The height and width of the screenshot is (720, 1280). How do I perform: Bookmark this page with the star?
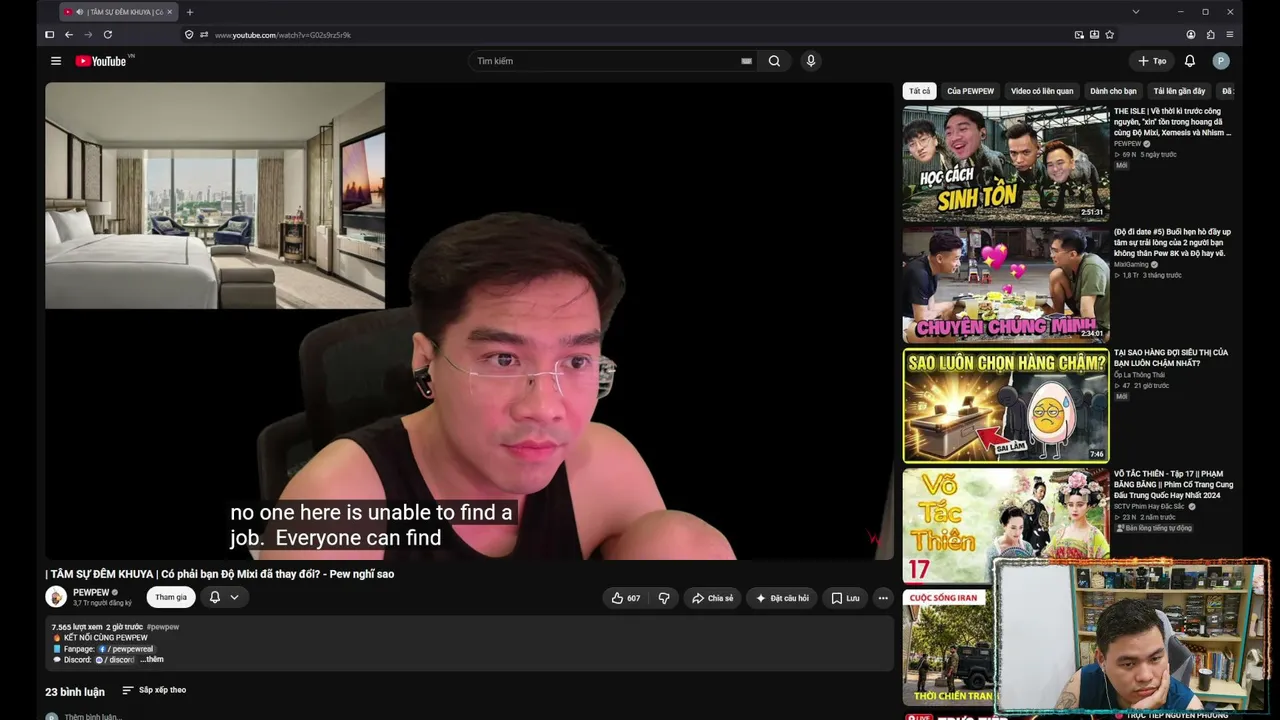pos(1110,34)
